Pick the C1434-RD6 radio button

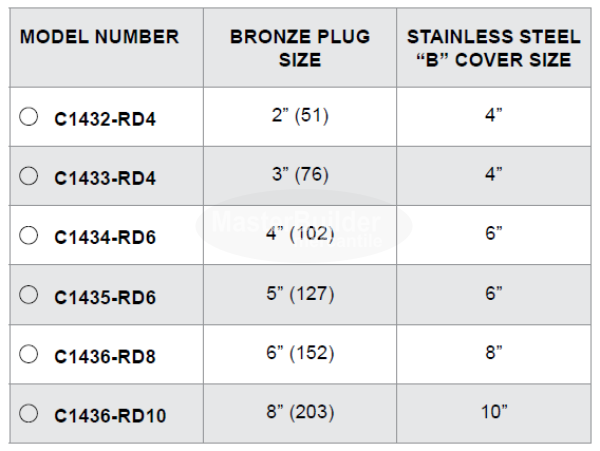click(29, 235)
